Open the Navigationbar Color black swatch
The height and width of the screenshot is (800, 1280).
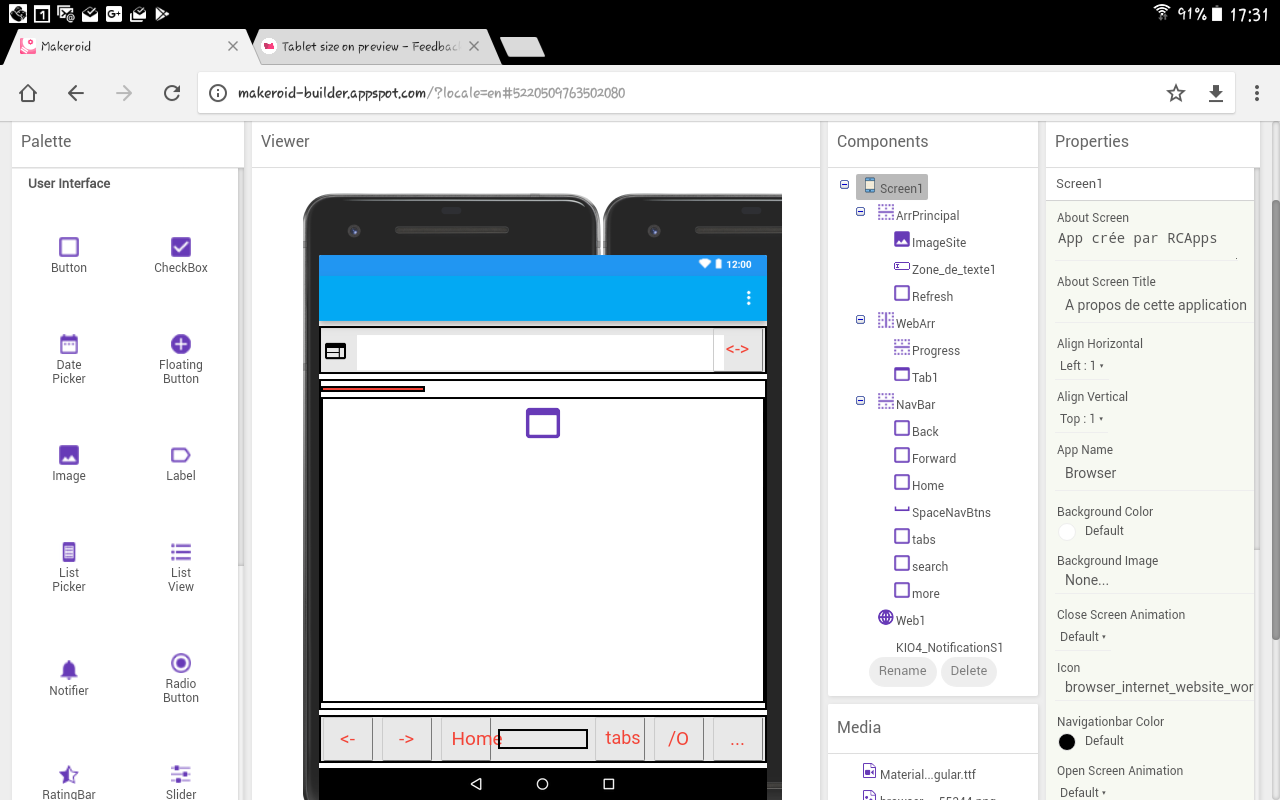(x=1067, y=741)
